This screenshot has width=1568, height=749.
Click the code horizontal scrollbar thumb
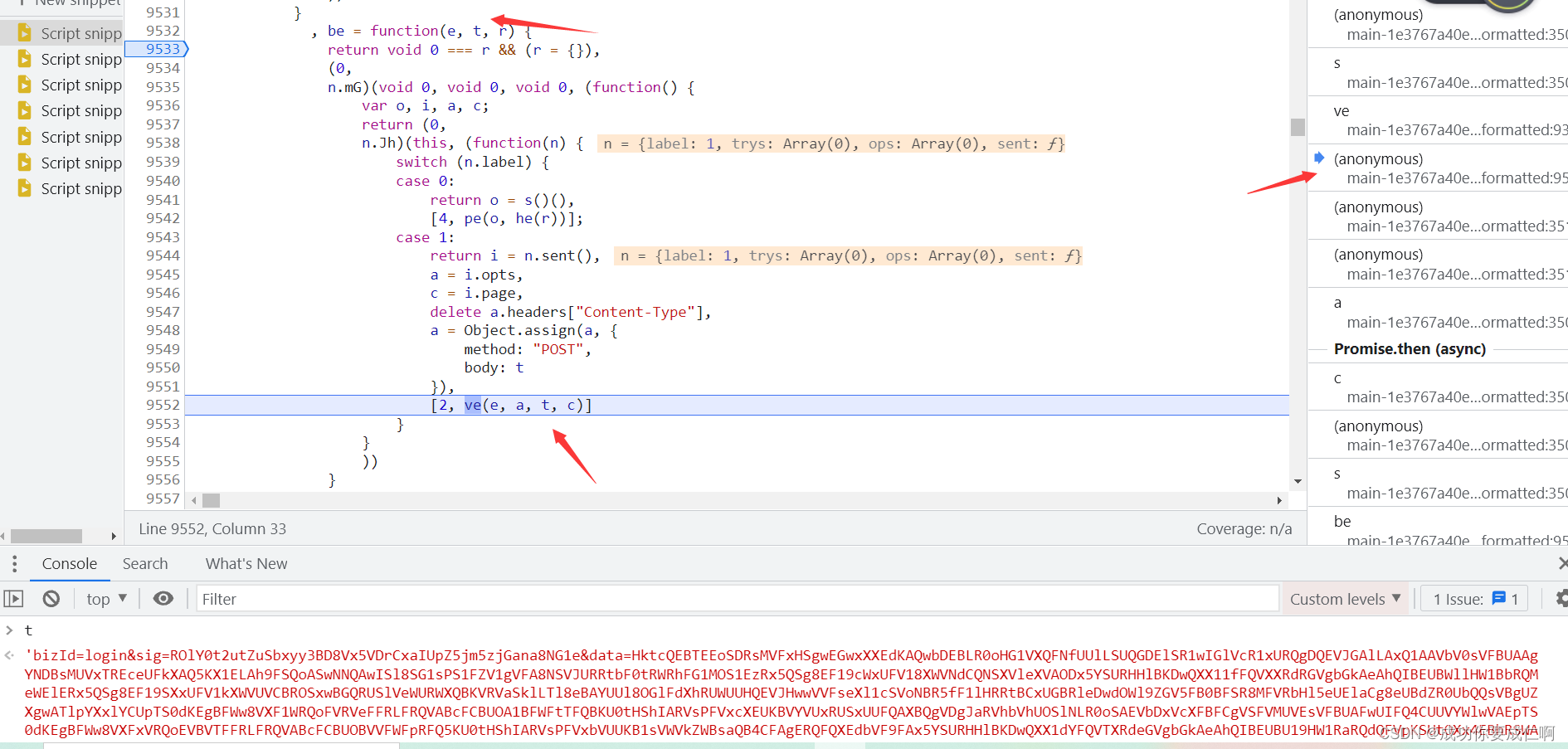coord(212,500)
